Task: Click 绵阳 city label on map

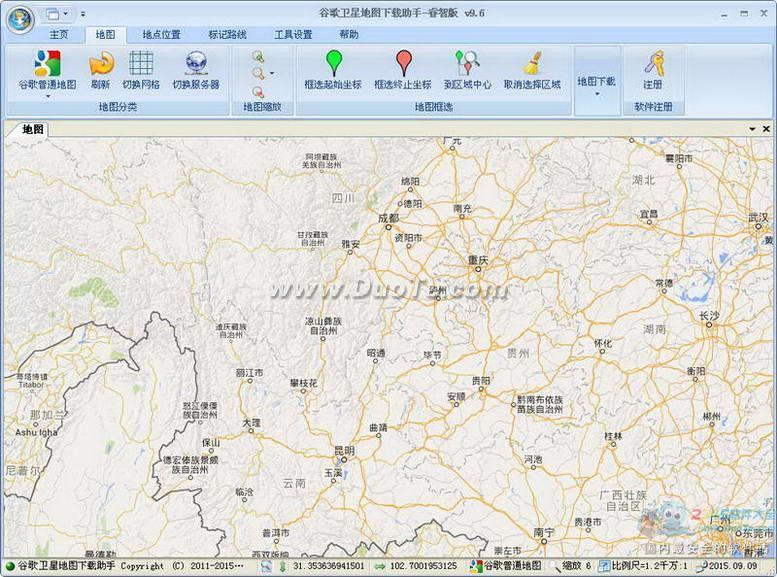Action: point(410,181)
